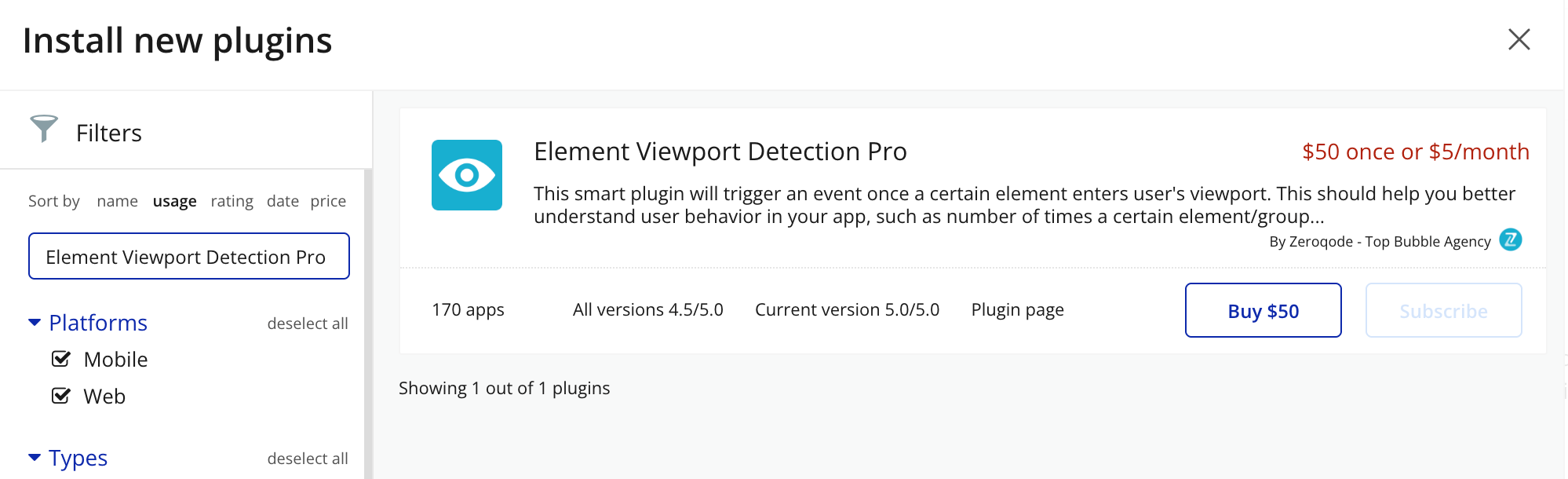Click the Buy $50 button
The height and width of the screenshot is (479, 1568).
[1263, 310]
